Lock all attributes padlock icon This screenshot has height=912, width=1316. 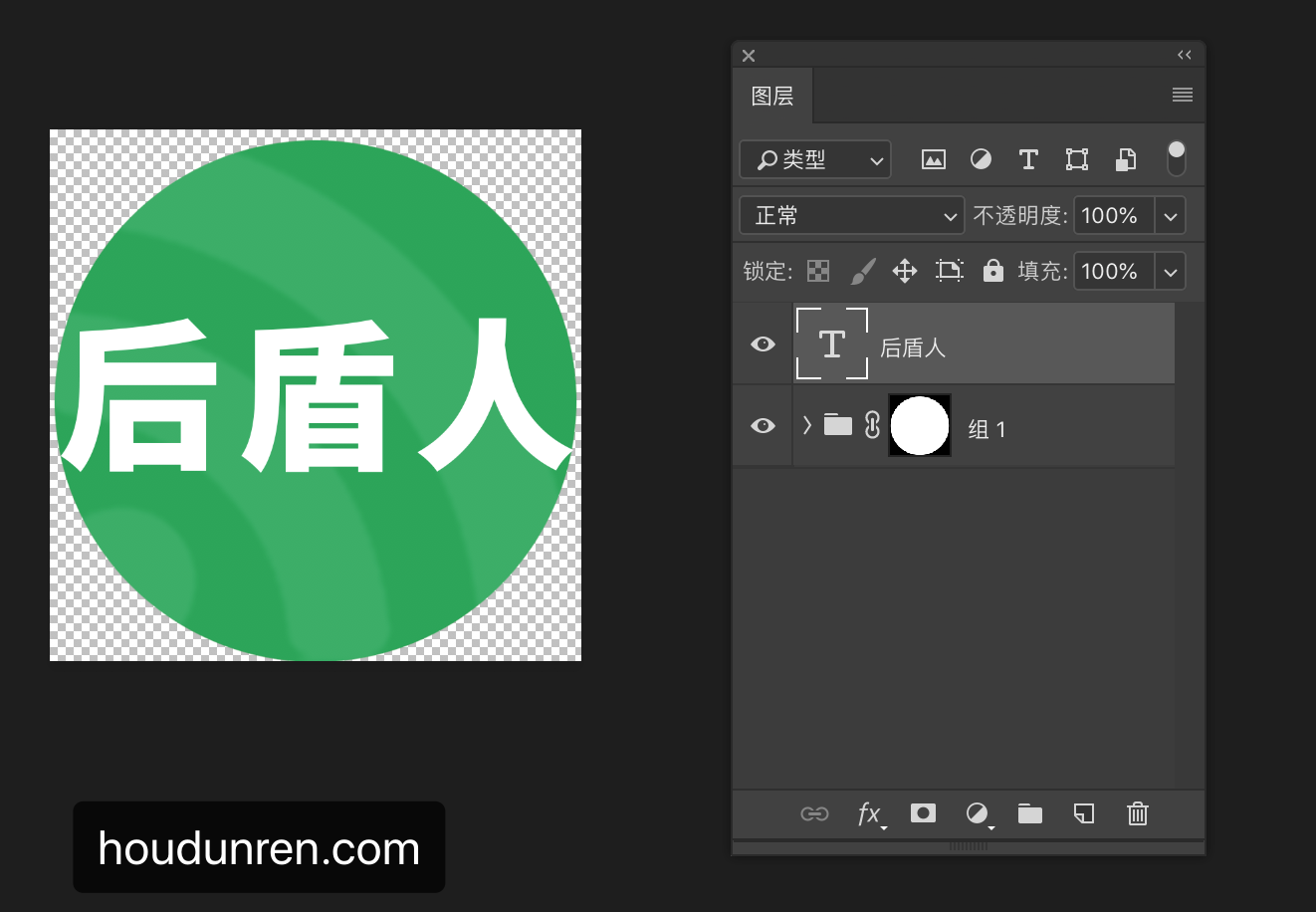993,271
